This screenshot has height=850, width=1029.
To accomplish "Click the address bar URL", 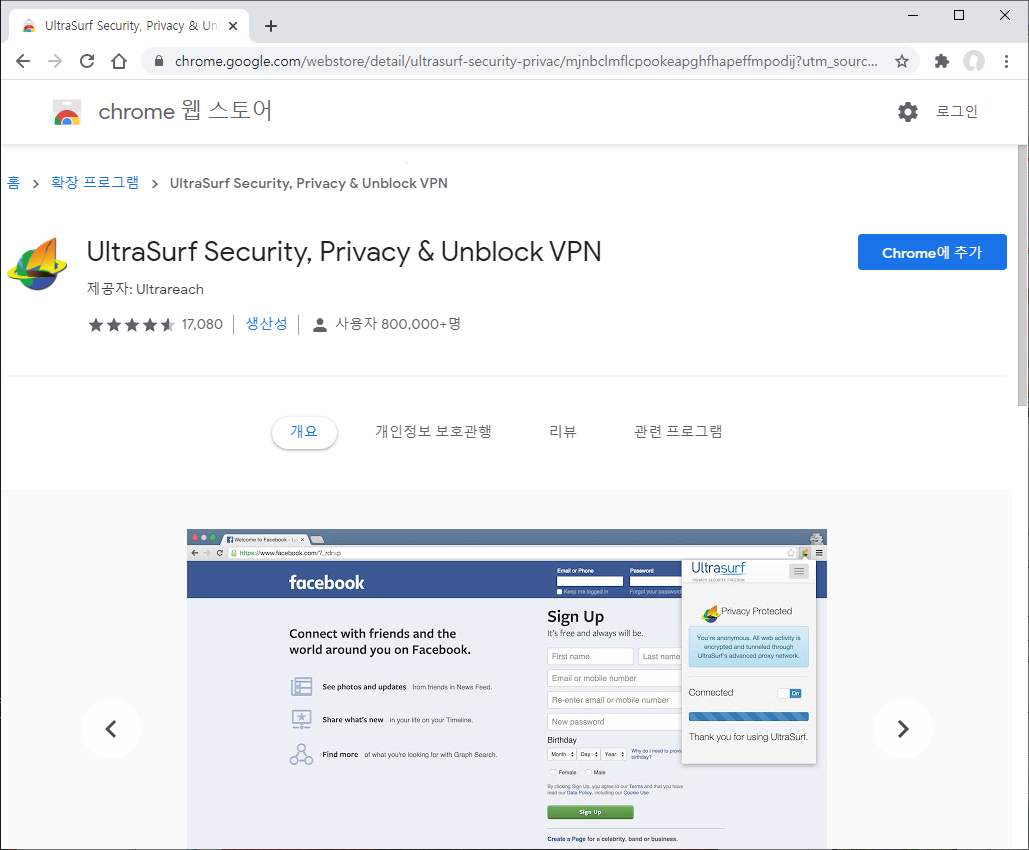I will pyautogui.click(x=526, y=61).
